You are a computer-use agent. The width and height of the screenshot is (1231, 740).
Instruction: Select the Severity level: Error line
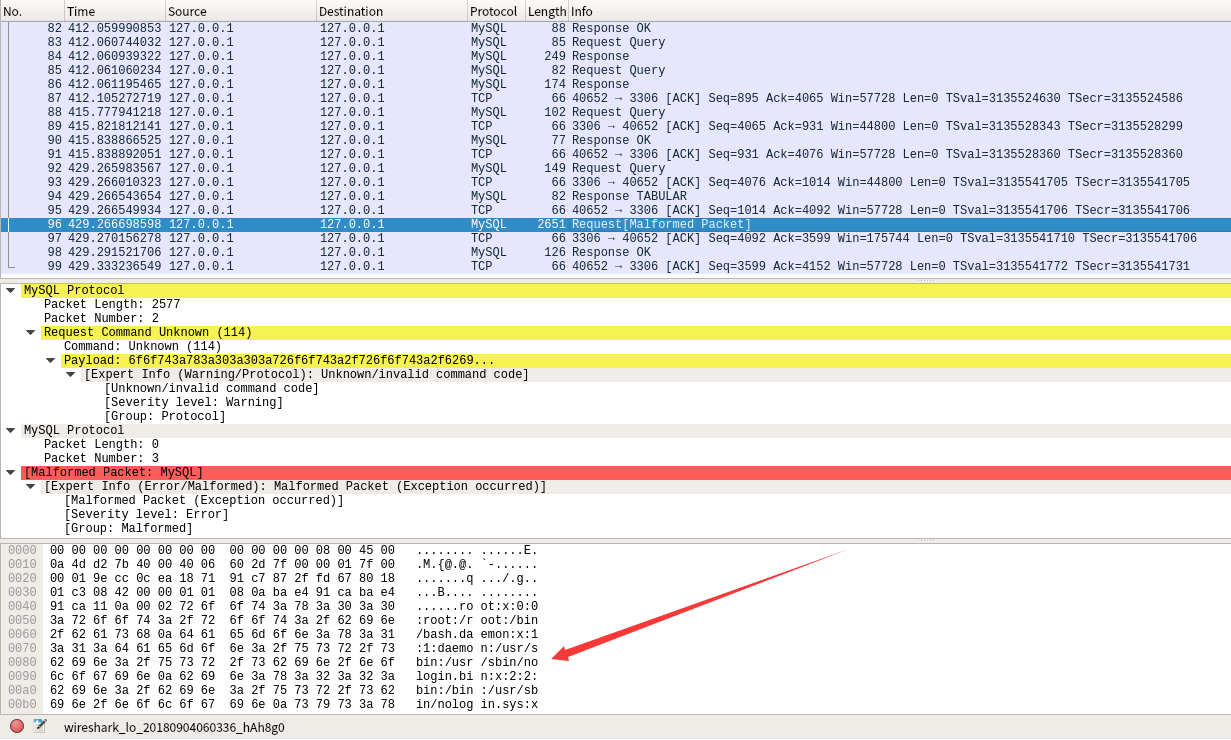tap(146, 514)
